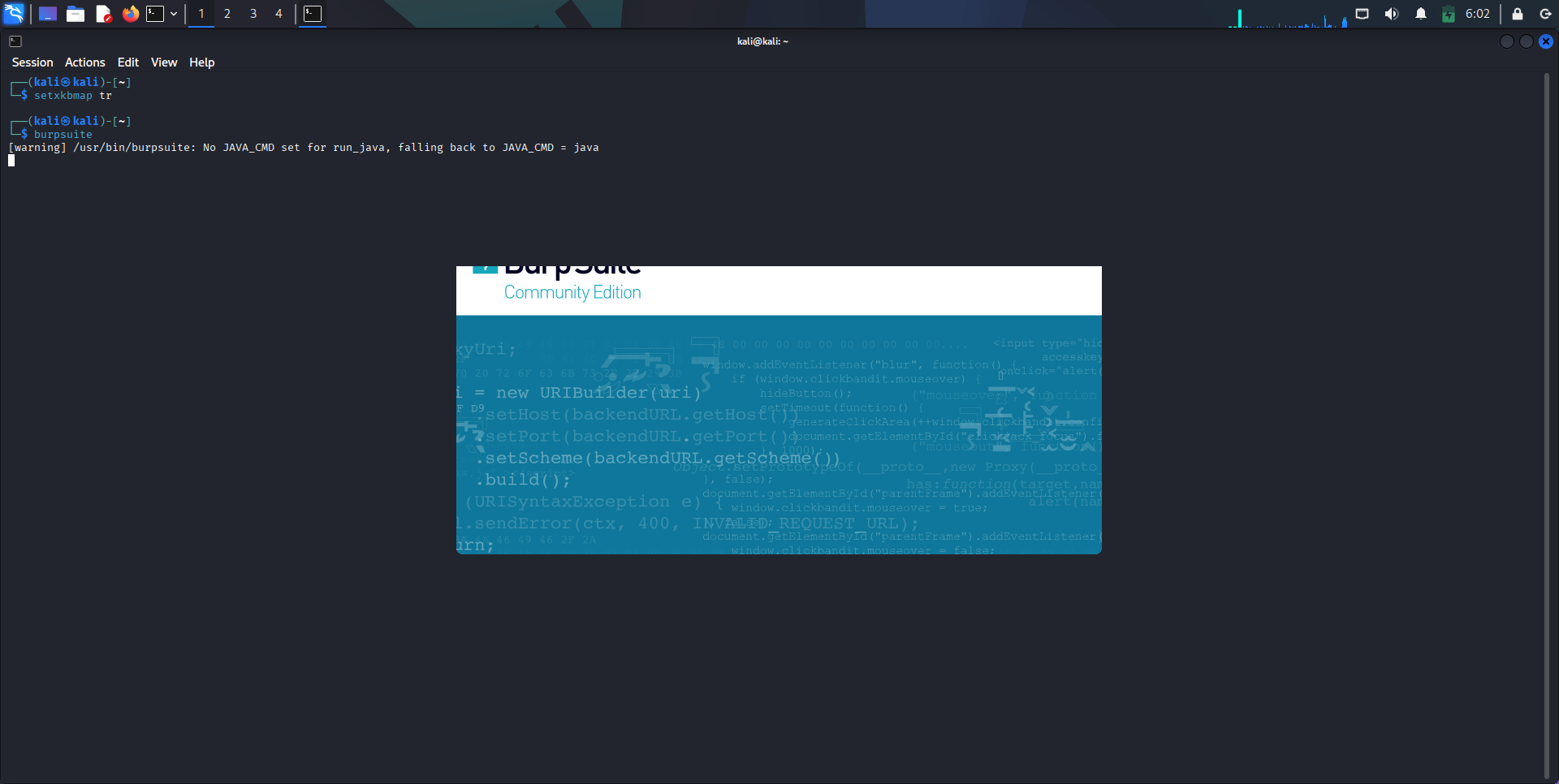Switch to workspace 2
The width and height of the screenshot is (1559, 784).
(x=227, y=14)
